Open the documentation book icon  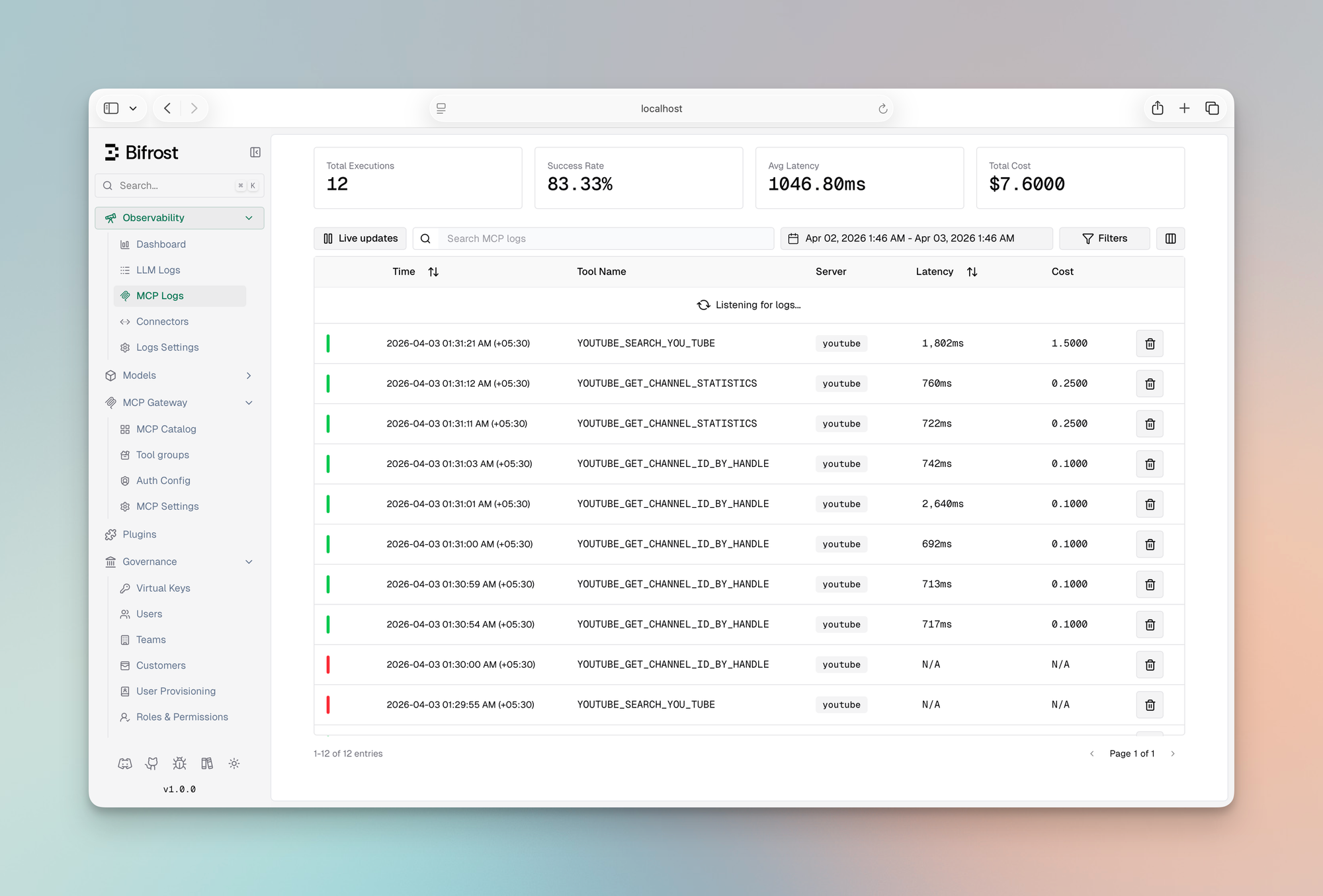tap(207, 764)
